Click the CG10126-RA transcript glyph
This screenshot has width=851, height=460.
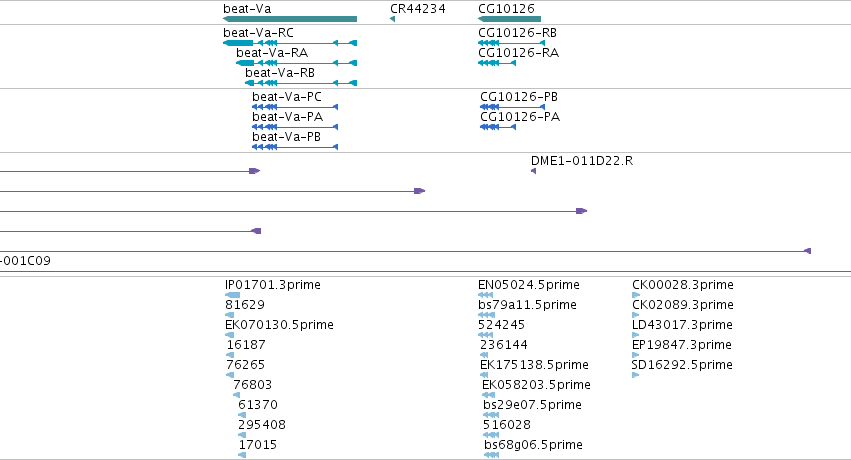click(497, 63)
